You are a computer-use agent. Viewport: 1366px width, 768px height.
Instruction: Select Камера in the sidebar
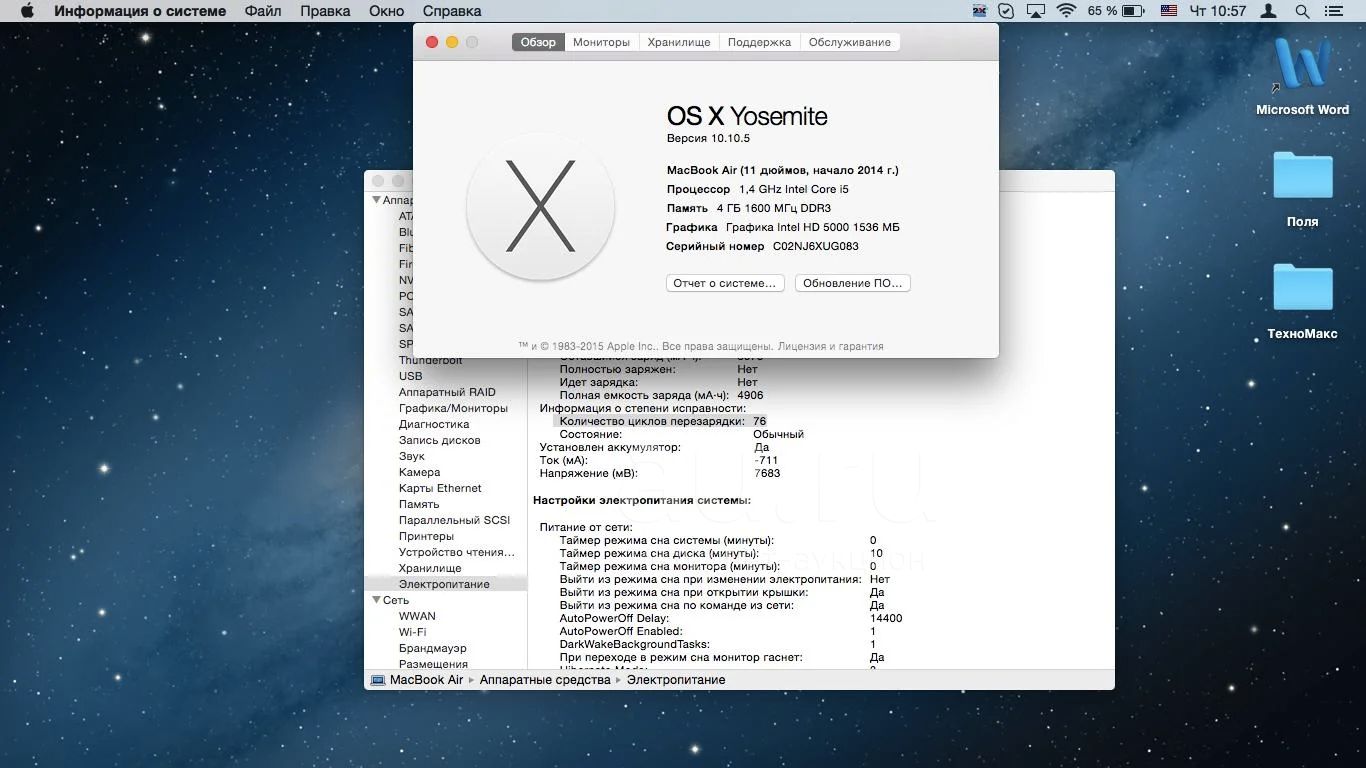click(x=419, y=472)
